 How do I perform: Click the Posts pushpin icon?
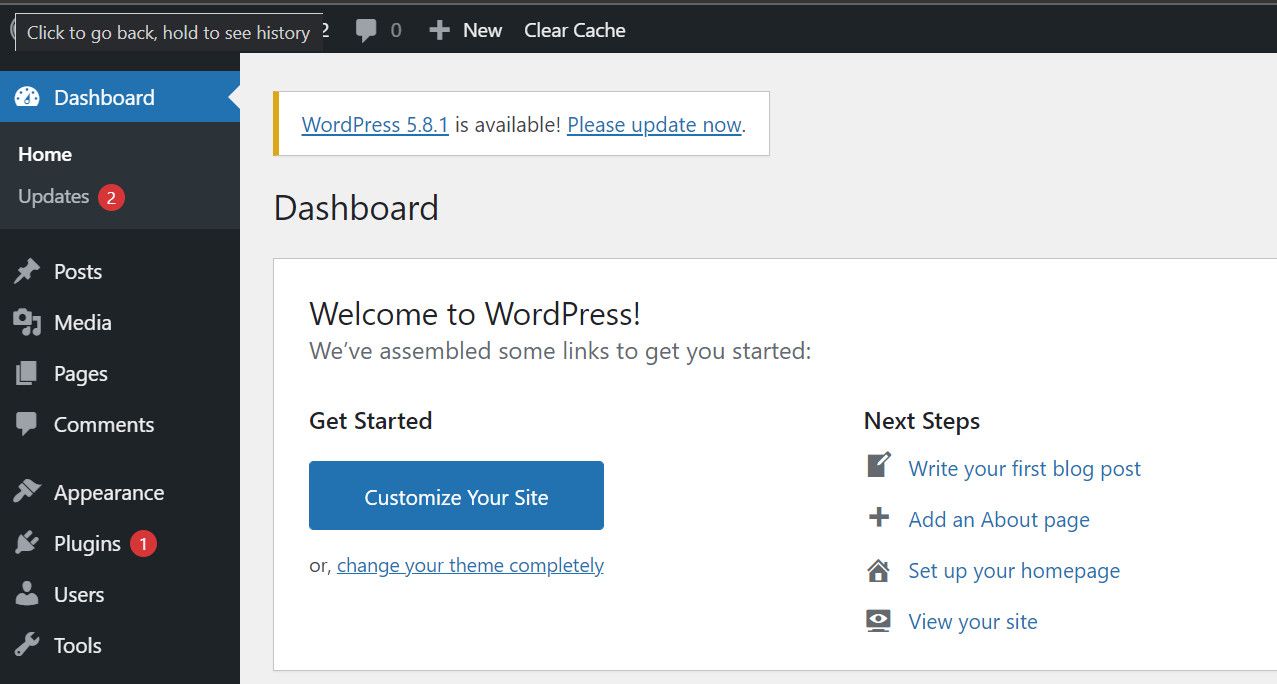[x=27, y=272]
